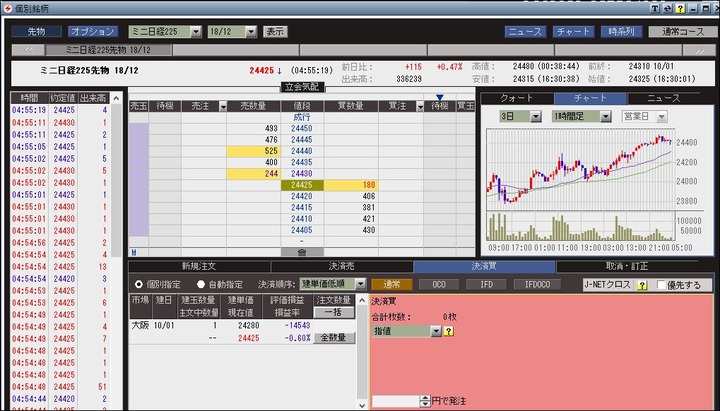
Task: Select the ミニ日経225先物 18/12 symbol tab
Action: (108, 50)
